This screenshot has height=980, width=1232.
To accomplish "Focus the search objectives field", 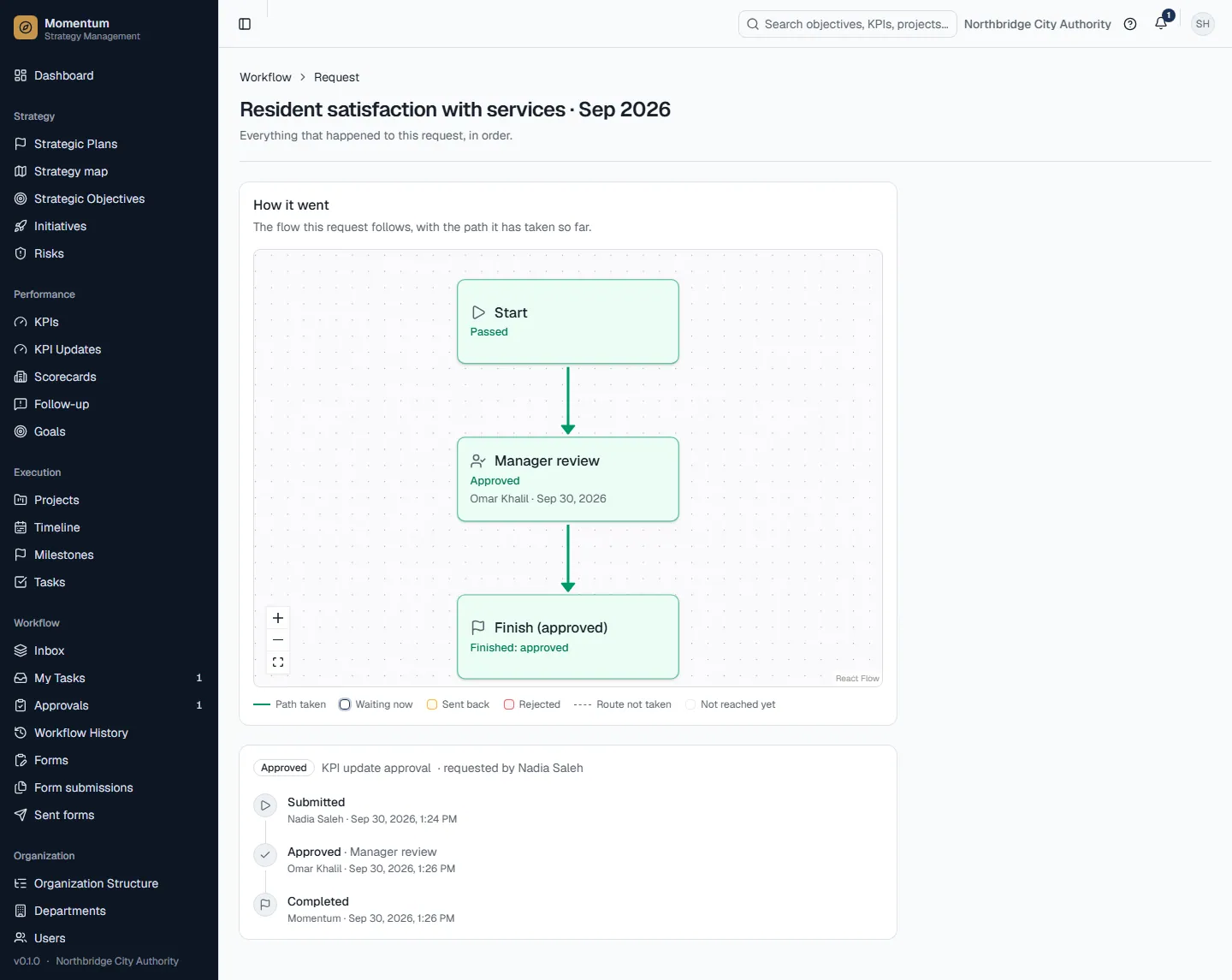I will [847, 24].
